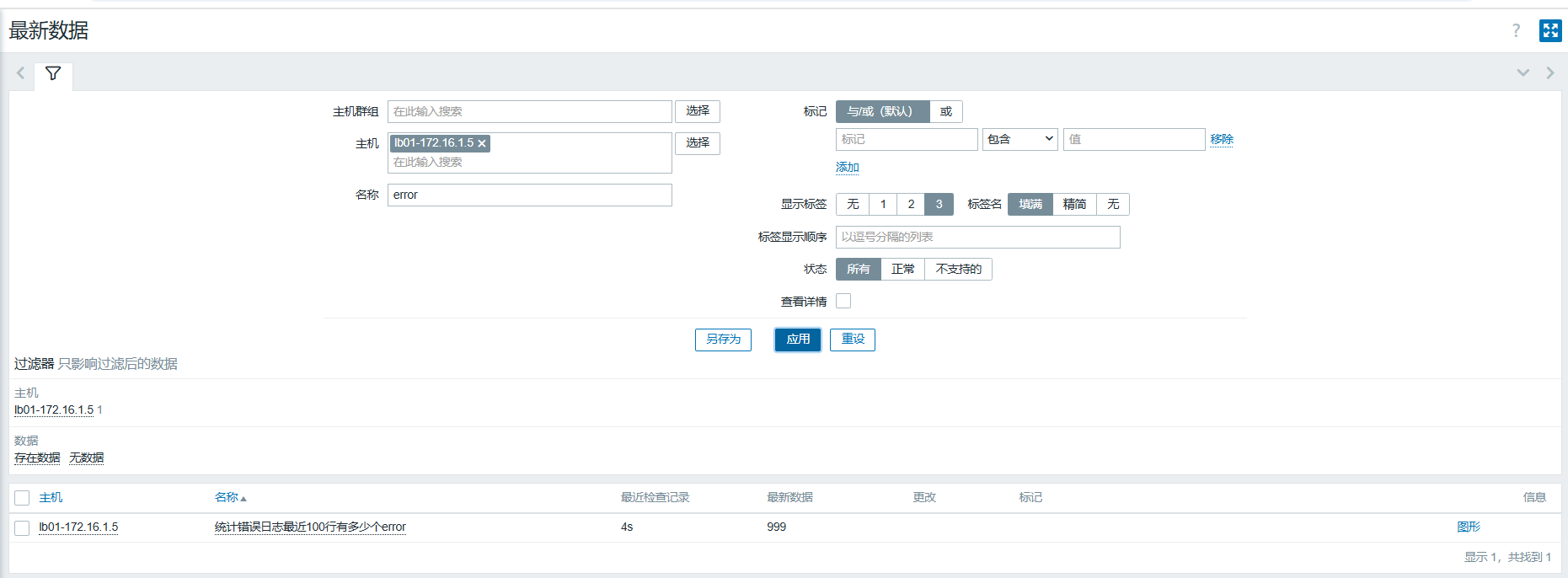1568x578 pixels.
Task: Open 图形 graph link for item
Action: (x=1469, y=527)
